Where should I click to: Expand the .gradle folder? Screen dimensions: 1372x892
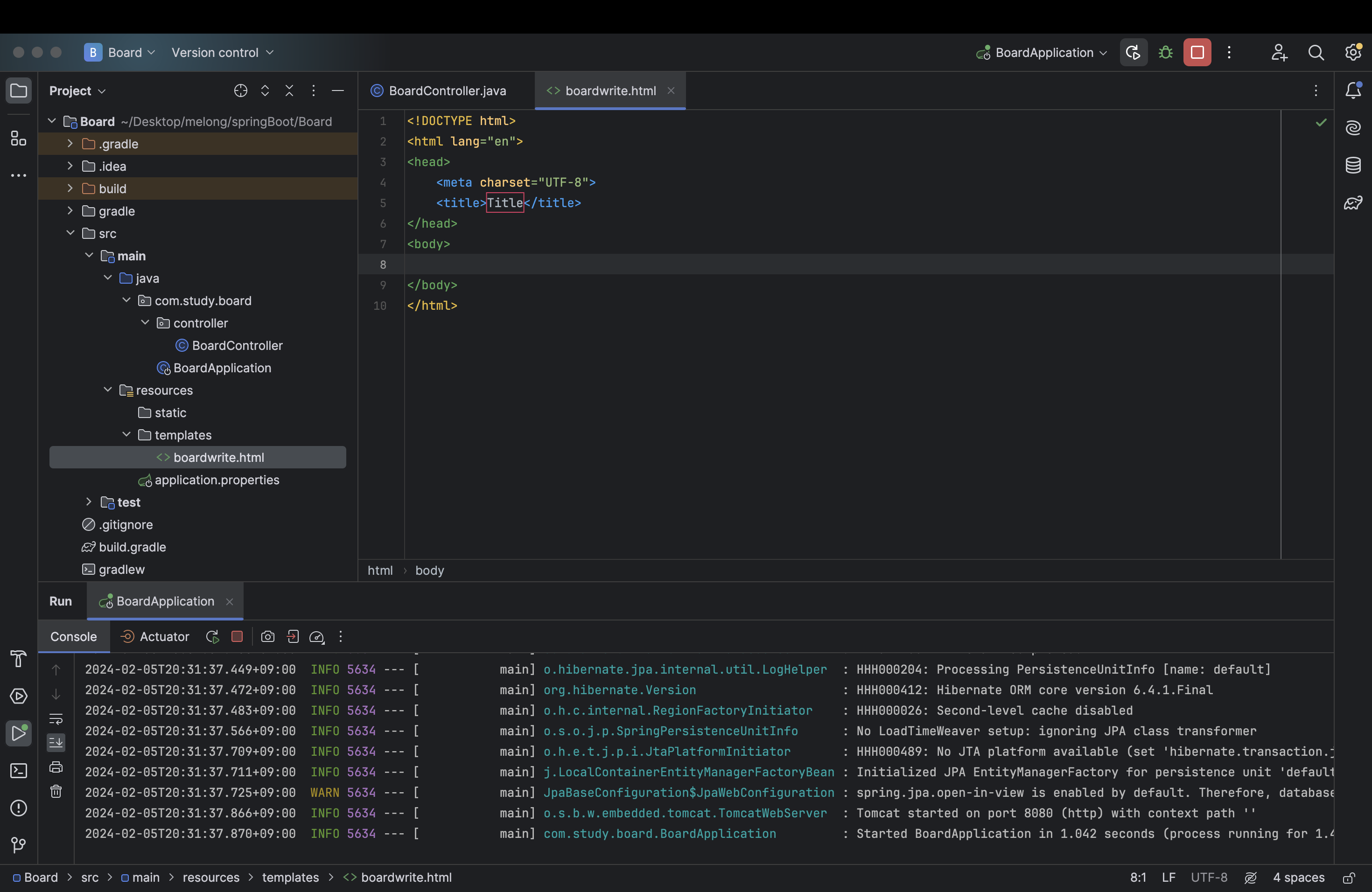(70, 144)
